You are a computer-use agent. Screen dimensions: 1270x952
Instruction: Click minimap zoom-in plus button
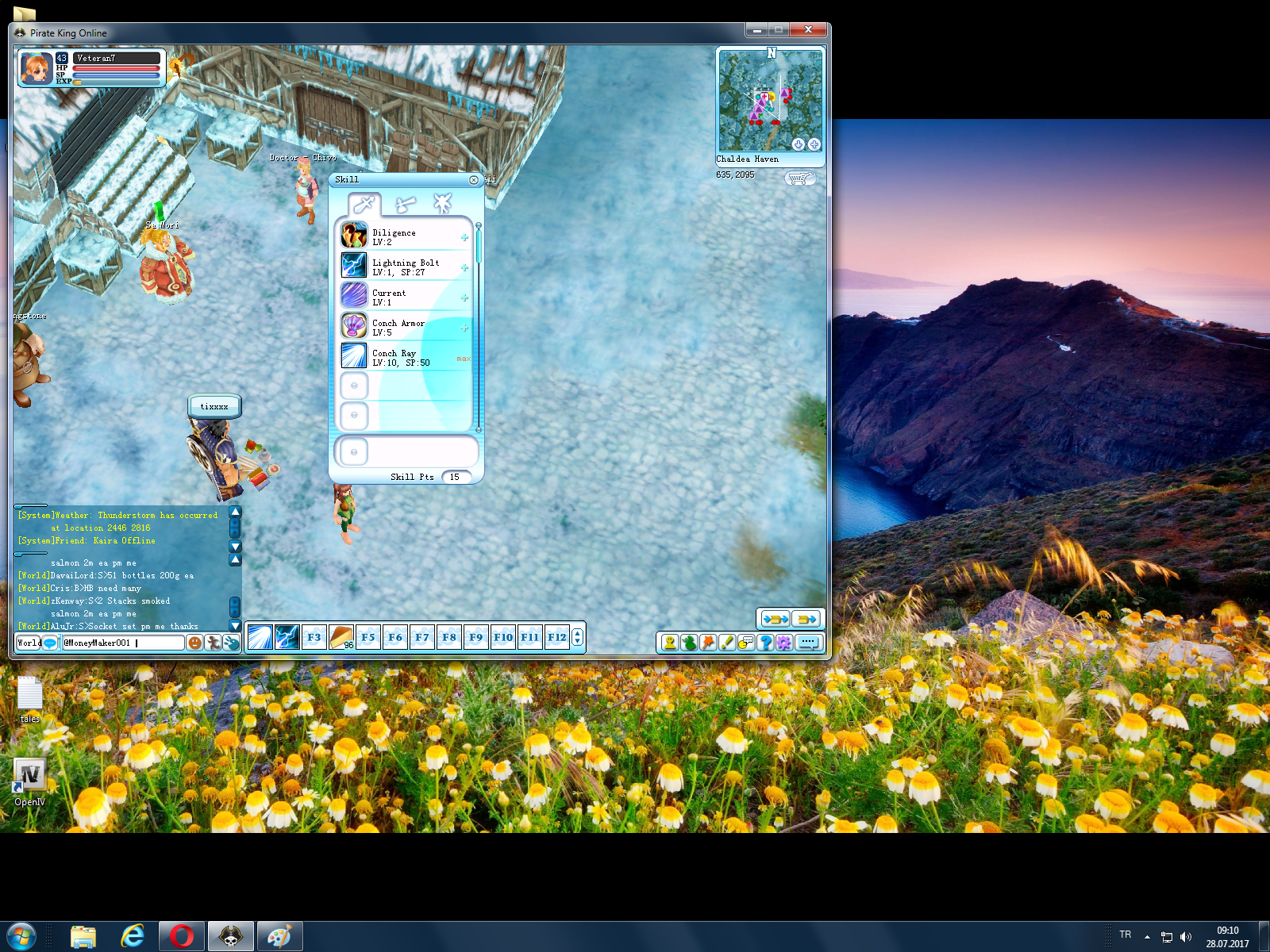tap(814, 144)
